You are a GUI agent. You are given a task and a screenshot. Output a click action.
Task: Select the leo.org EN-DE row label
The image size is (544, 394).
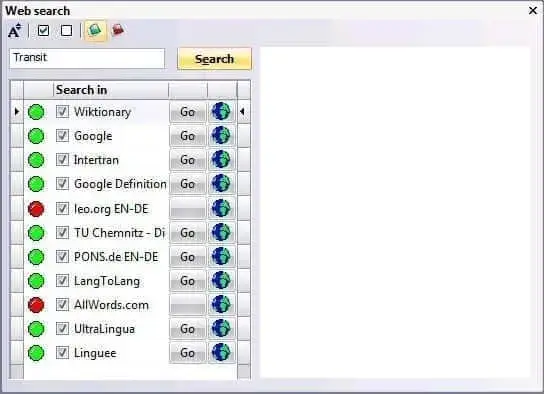tap(111, 209)
